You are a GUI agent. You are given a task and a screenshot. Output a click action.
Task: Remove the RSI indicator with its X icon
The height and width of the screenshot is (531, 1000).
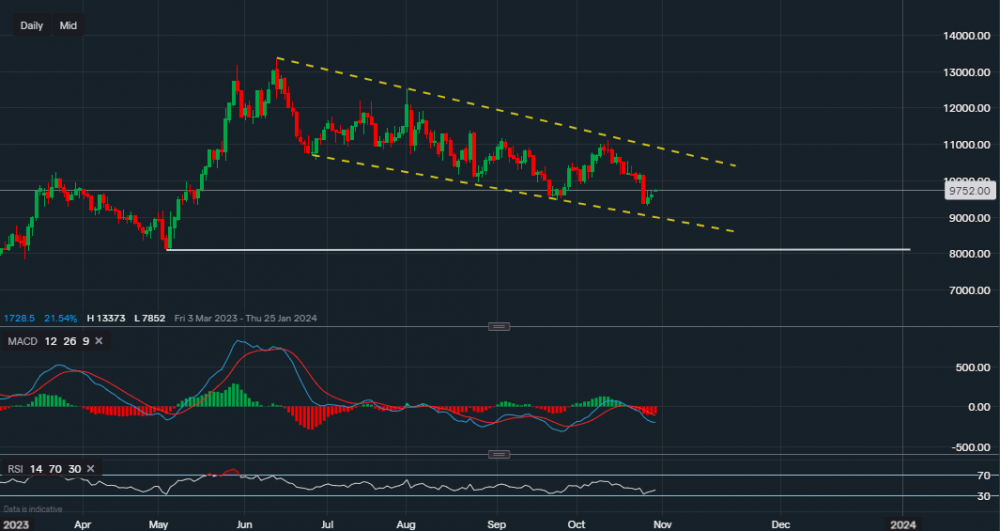[91, 468]
